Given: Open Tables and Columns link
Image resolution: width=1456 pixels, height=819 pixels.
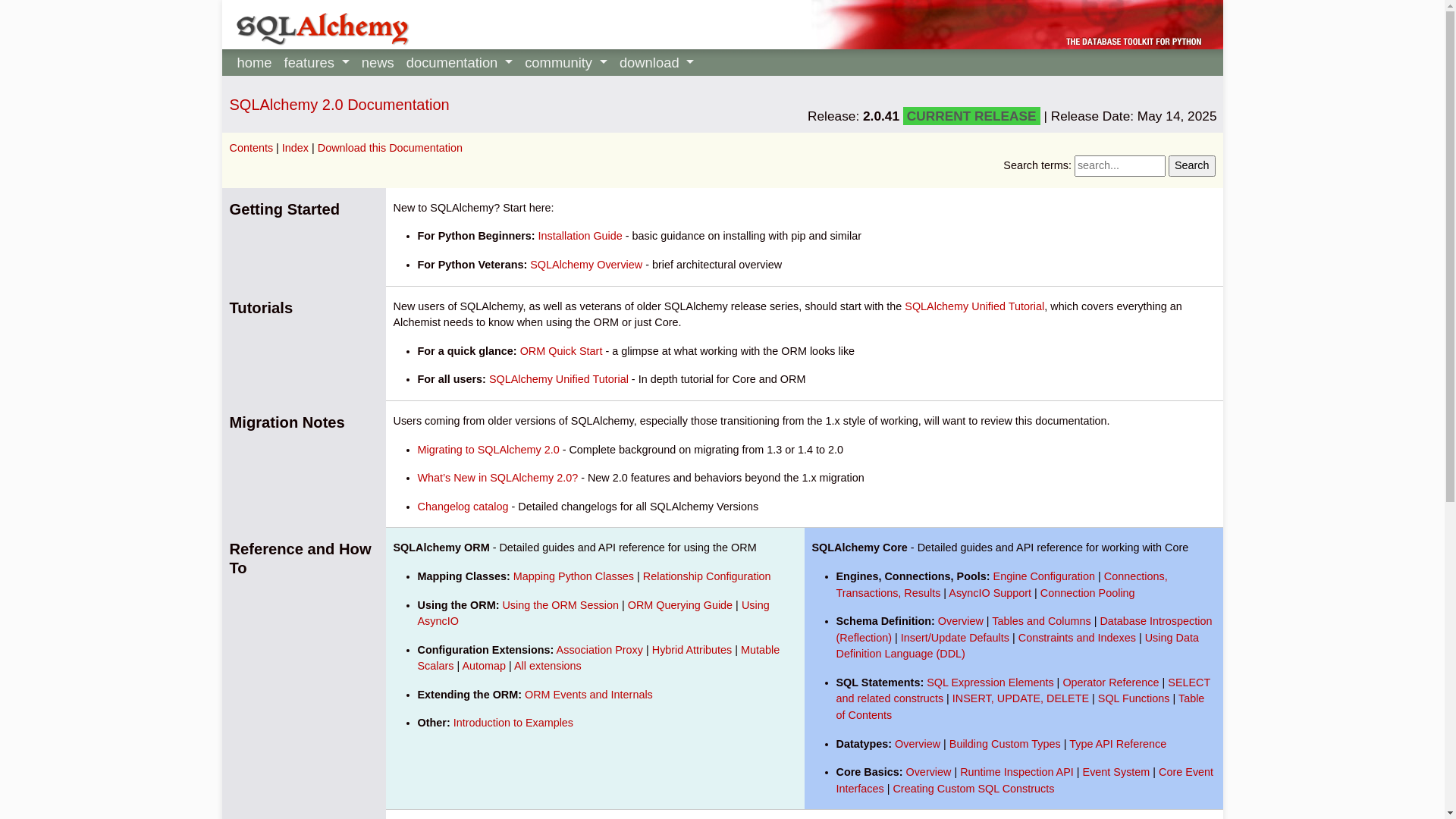Looking at the screenshot, I should click(1041, 621).
